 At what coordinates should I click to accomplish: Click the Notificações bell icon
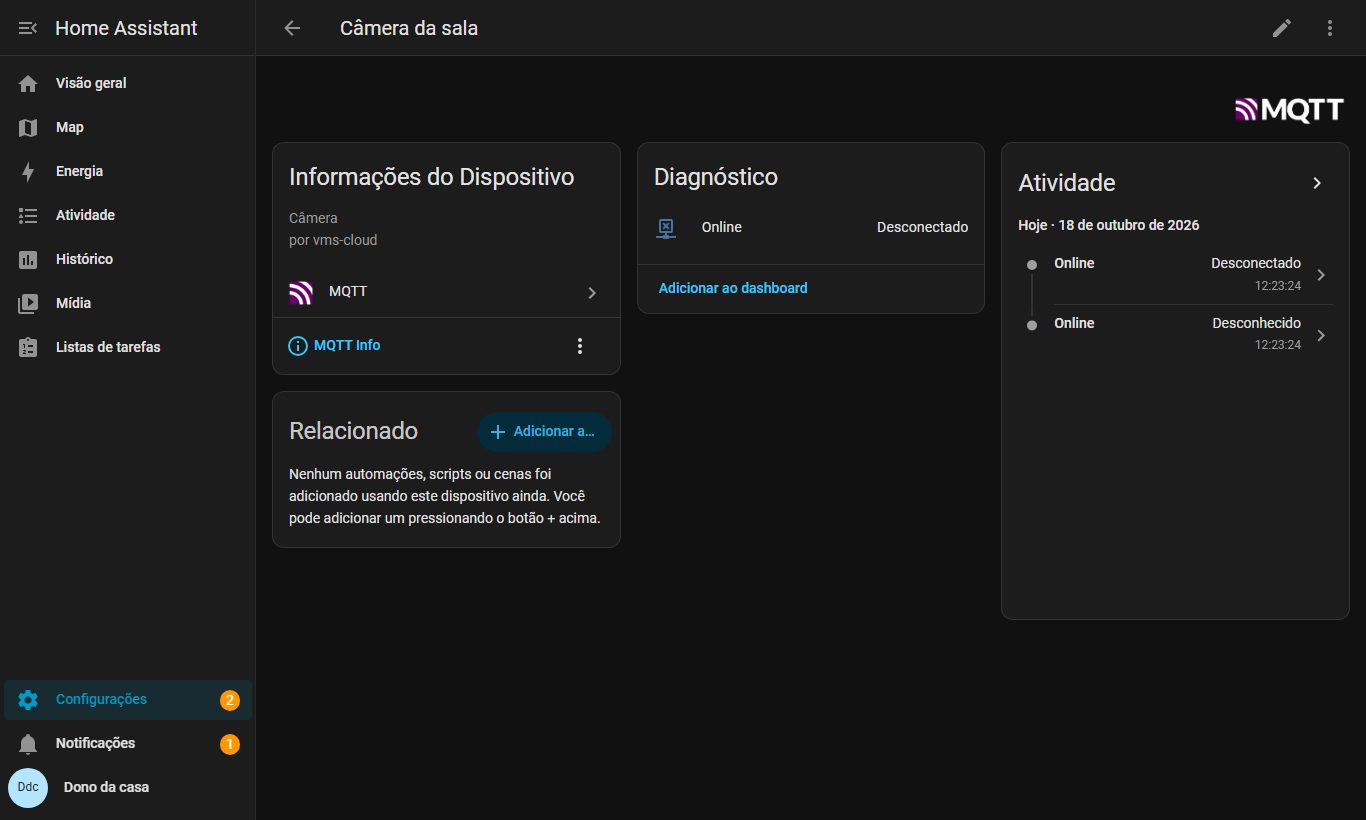click(28, 744)
